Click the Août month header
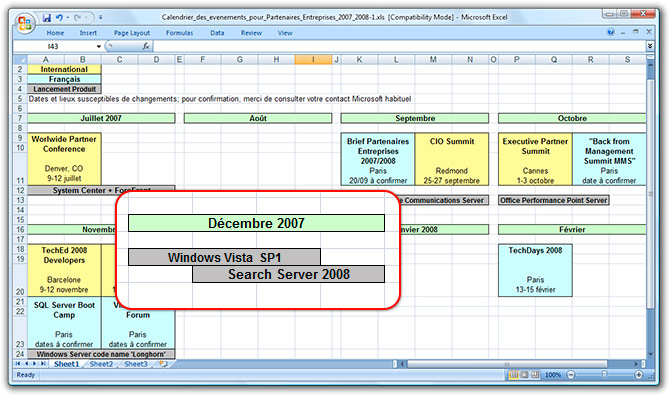Viewport: 670px width, 396px height. (x=258, y=118)
